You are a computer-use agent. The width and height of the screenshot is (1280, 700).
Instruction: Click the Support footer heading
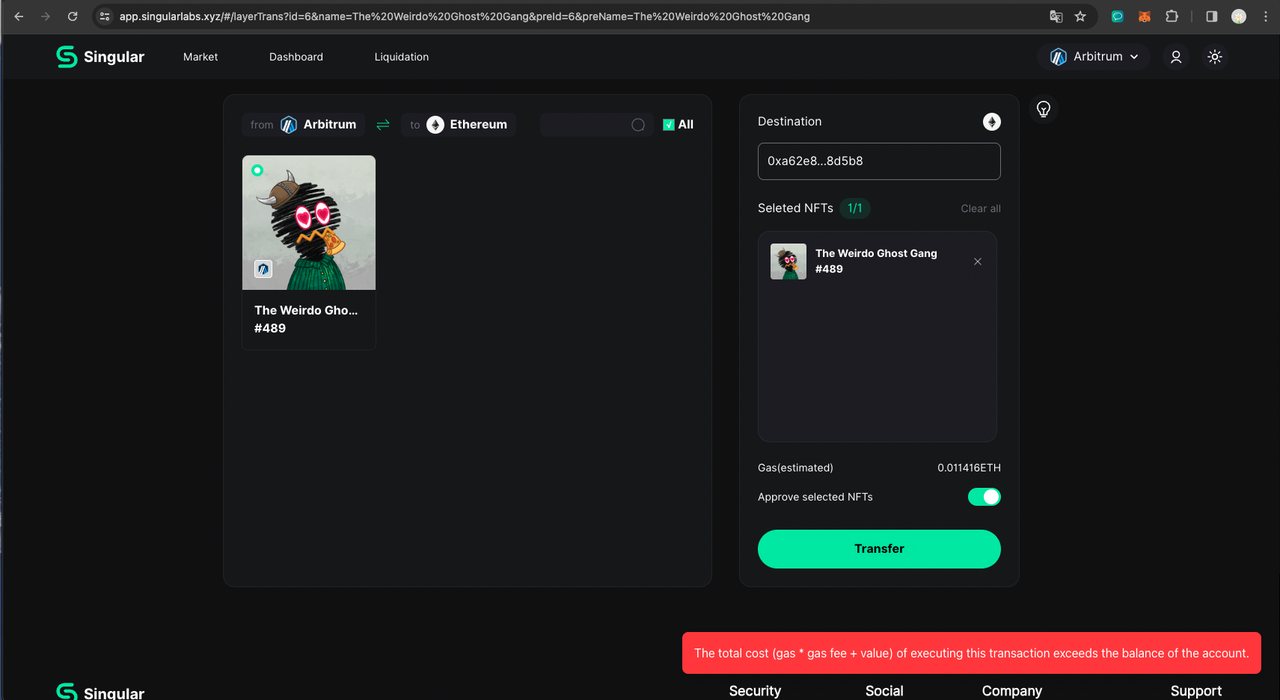pyautogui.click(x=1196, y=691)
